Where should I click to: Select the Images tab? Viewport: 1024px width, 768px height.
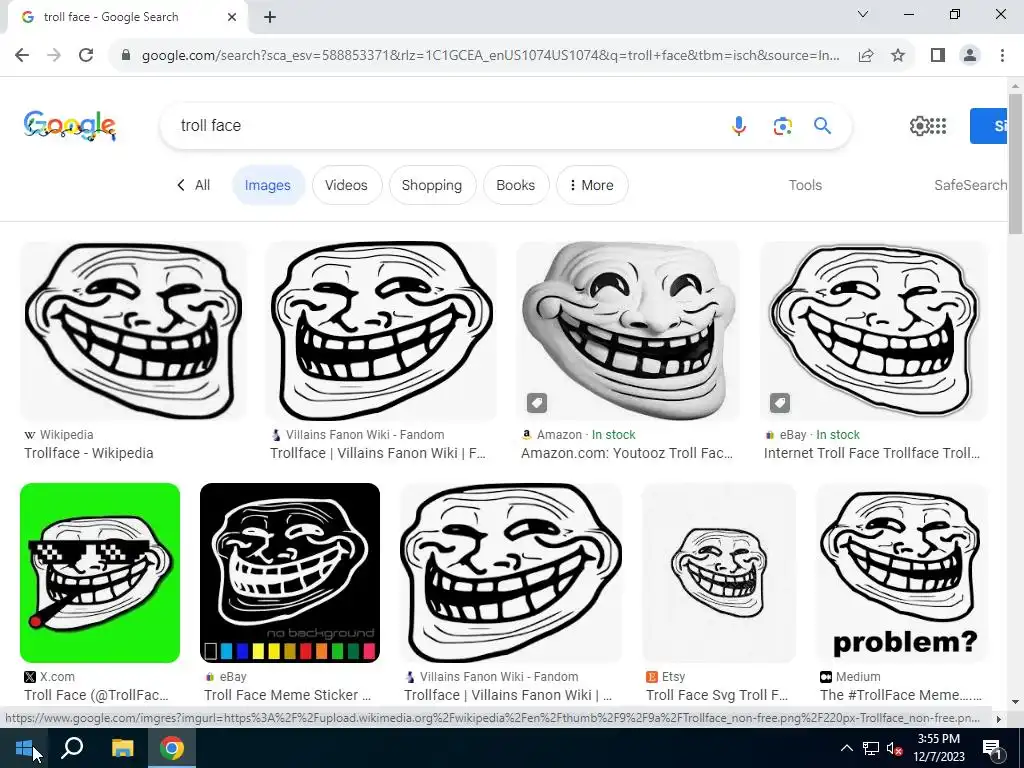(x=268, y=185)
